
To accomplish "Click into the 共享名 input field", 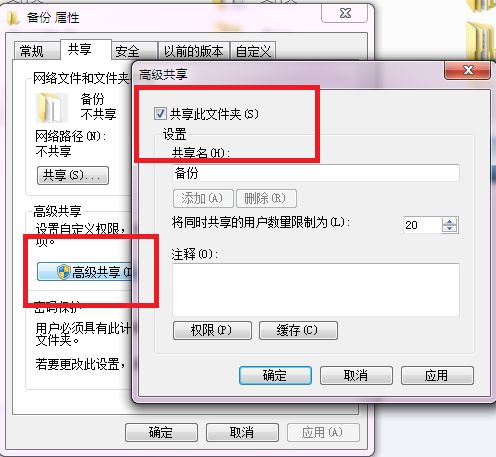I will click(x=316, y=173).
